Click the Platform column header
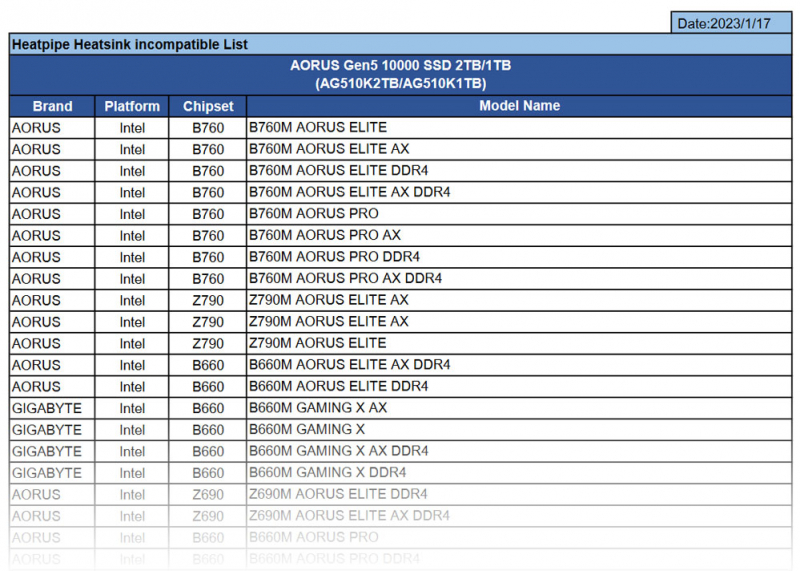Viewport: 800px width, 571px height. pyautogui.click(x=132, y=106)
